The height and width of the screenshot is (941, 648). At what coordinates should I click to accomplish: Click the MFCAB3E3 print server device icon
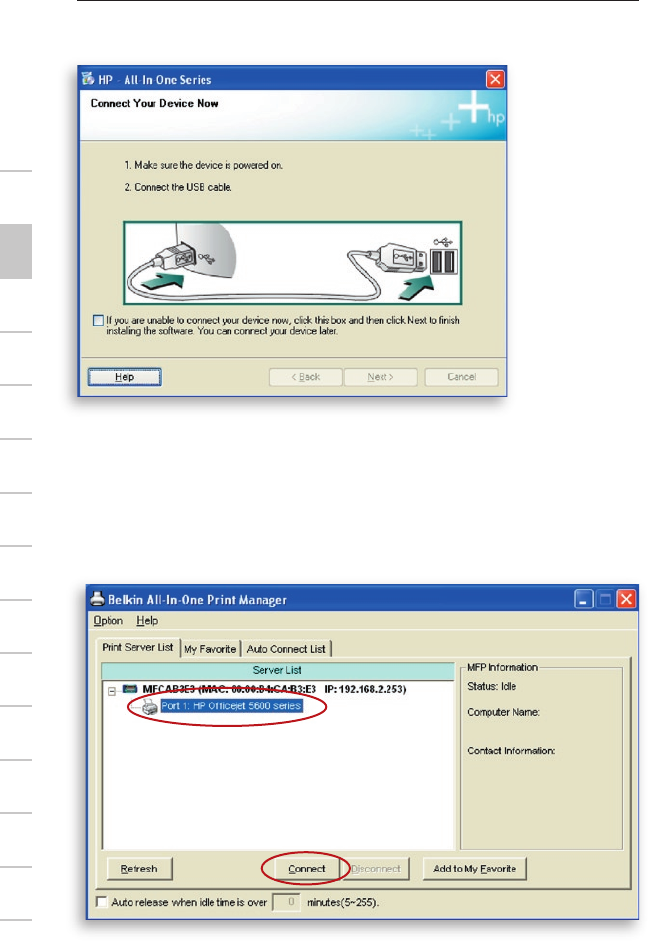(130, 689)
